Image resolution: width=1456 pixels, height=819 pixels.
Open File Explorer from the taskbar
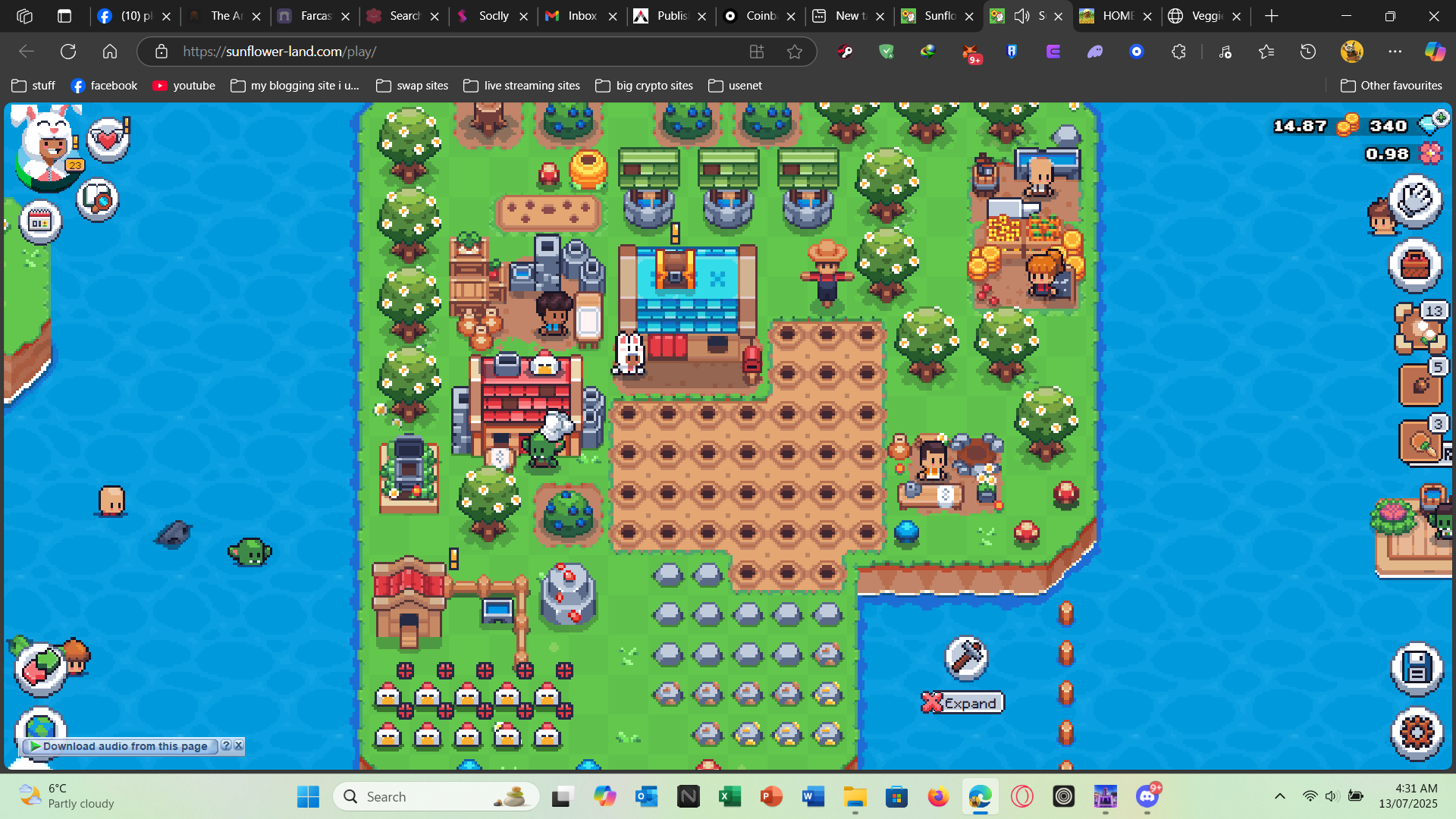[x=855, y=796]
